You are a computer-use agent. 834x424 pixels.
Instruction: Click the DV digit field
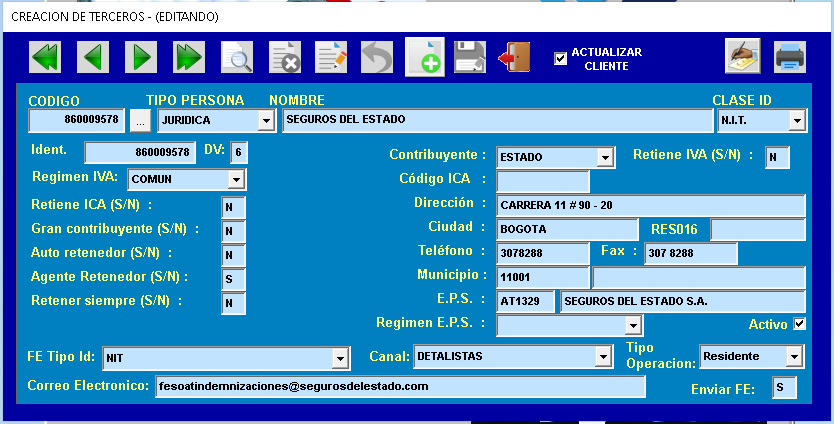(x=239, y=153)
